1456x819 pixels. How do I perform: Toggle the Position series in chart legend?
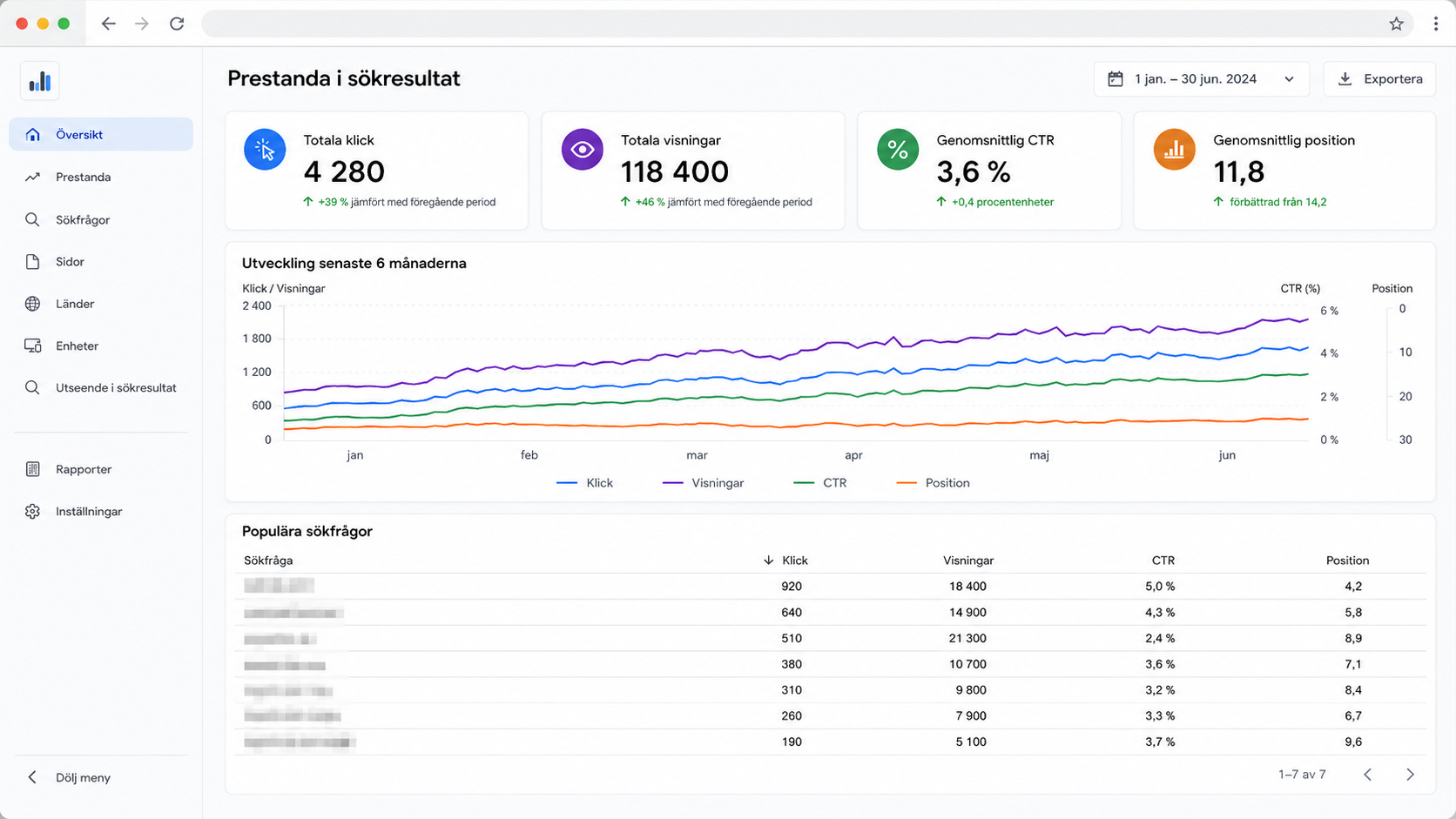933,483
